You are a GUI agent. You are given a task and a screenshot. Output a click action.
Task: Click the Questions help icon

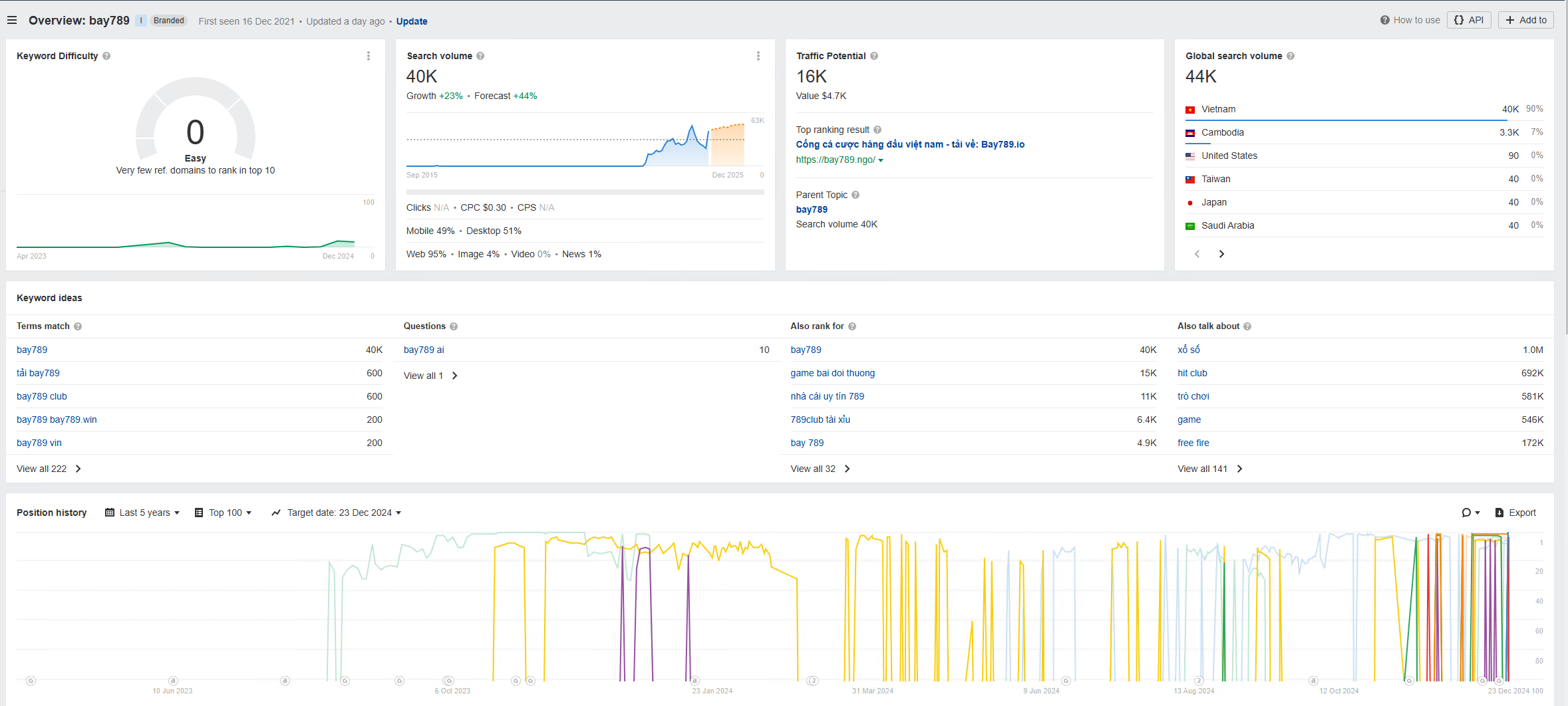point(454,326)
